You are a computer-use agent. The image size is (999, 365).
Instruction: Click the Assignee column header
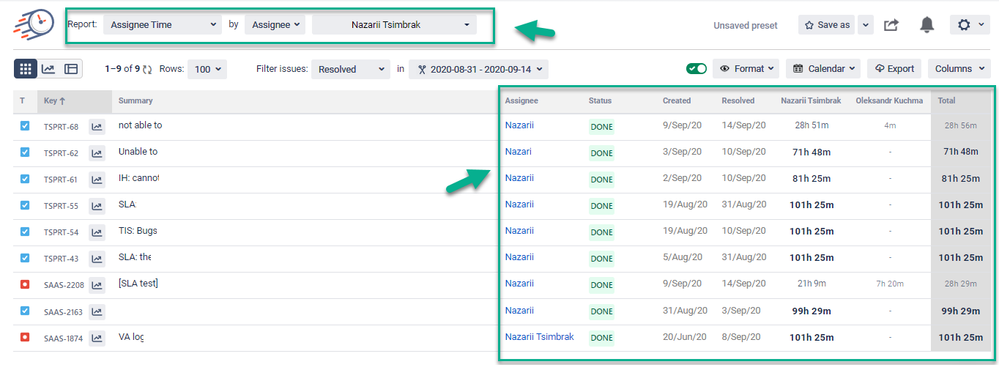521,101
